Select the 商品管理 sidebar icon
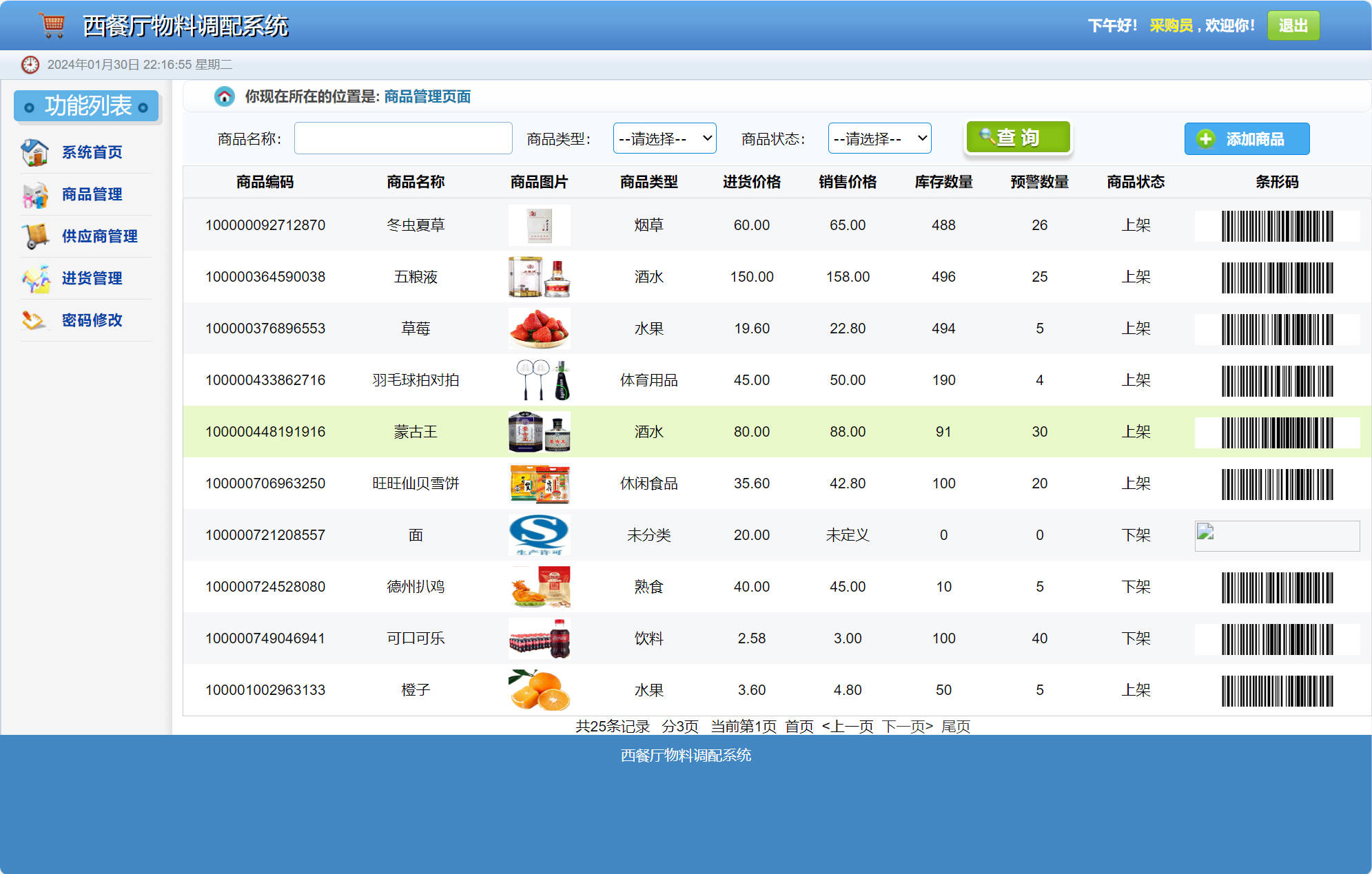The image size is (1372, 874). pos(34,194)
